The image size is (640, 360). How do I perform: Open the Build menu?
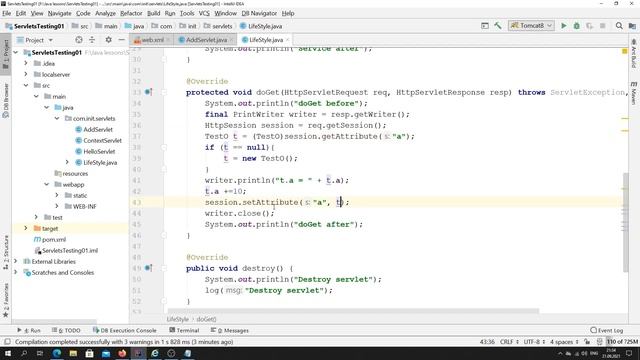[153, 13]
